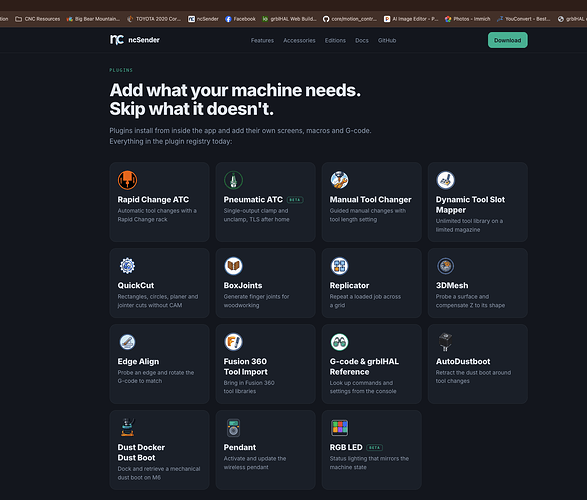
Task: Click 'Dock and retrieve a mechanical dust boot' text
Action: (159, 473)
